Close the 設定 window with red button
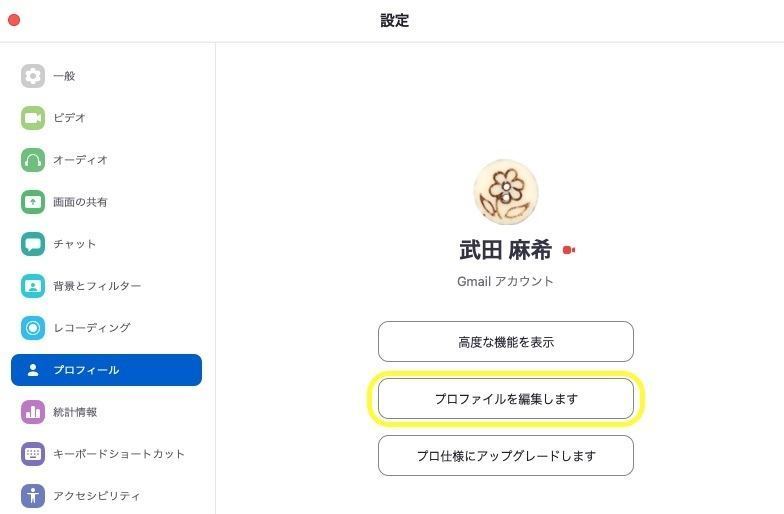This screenshot has height=514, width=784. pyautogui.click(x=14, y=20)
